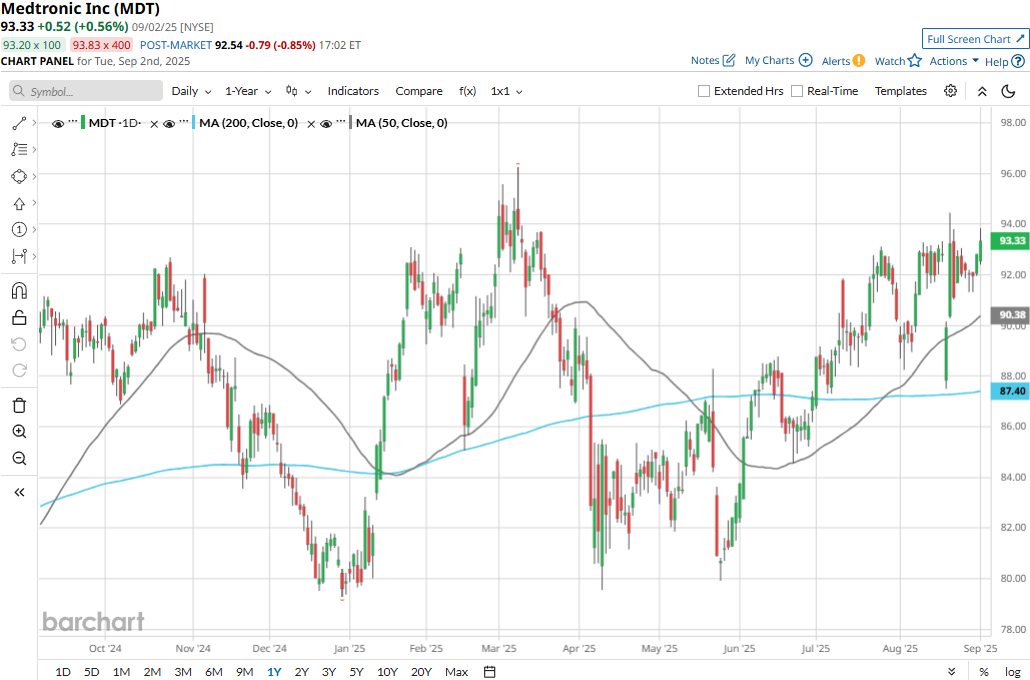The height and width of the screenshot is (680, 1030).
Task: Open options menu for MA 200 study
Action: 184,123
